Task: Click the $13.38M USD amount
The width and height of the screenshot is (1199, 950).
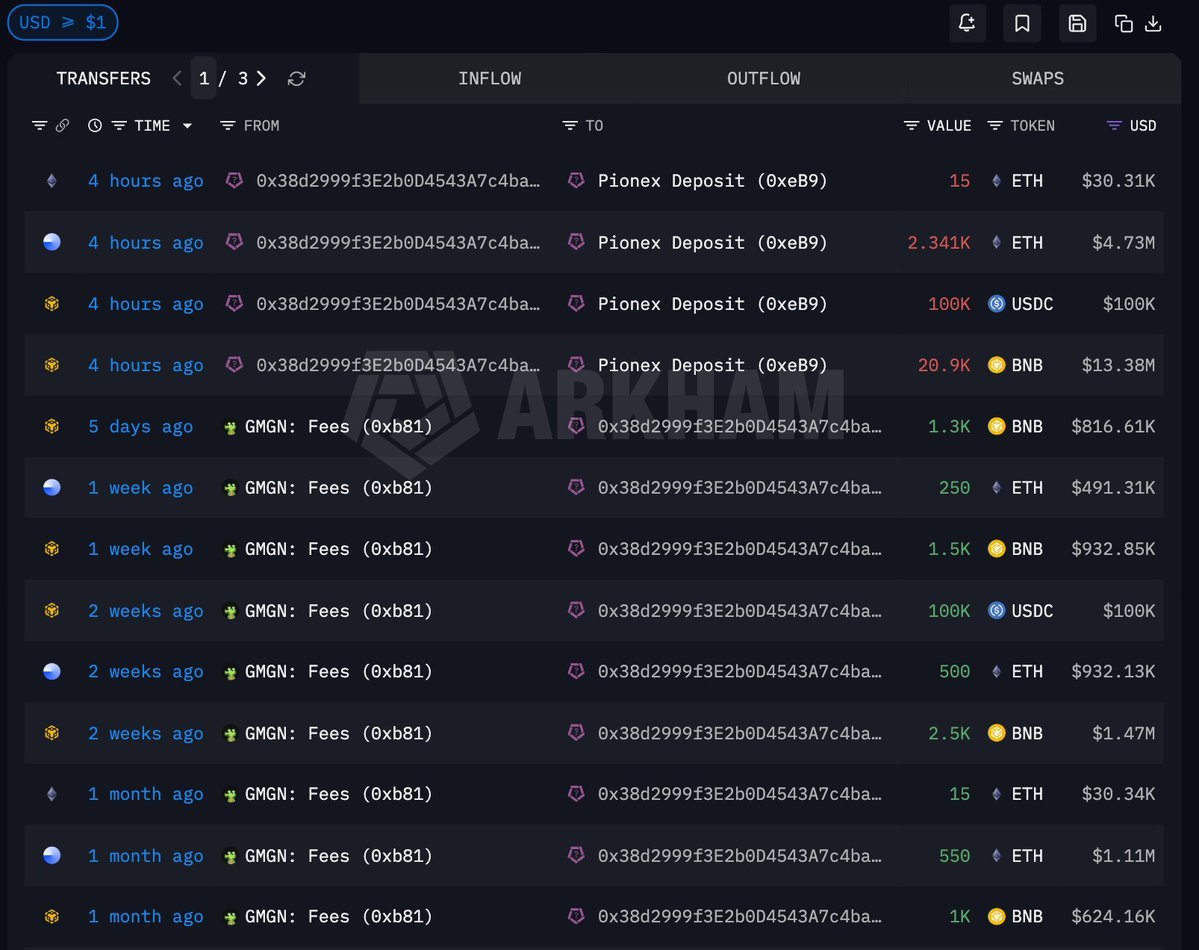Action: pos(1118,365)
